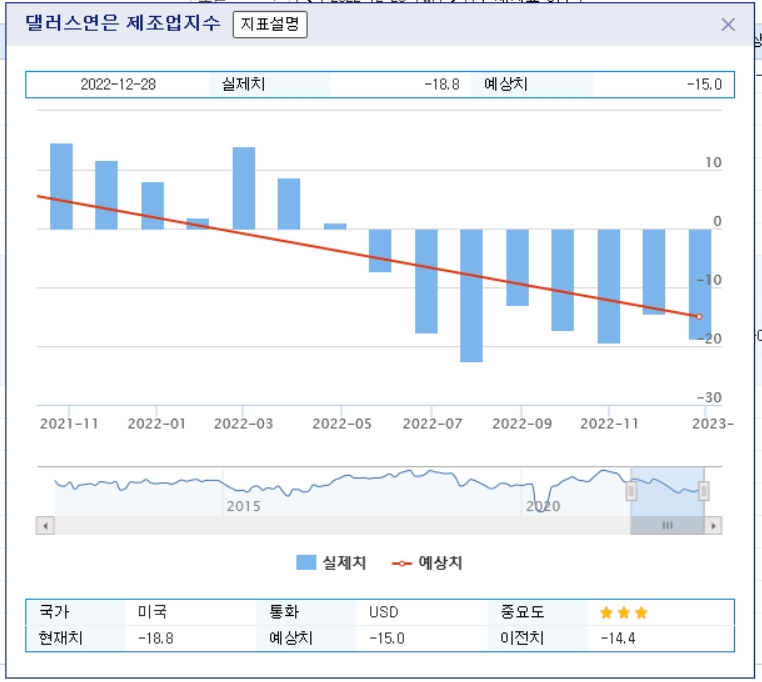762x682 pixels.
Task: Click the red forecast point at the line's end
Action: click(699, 316)
